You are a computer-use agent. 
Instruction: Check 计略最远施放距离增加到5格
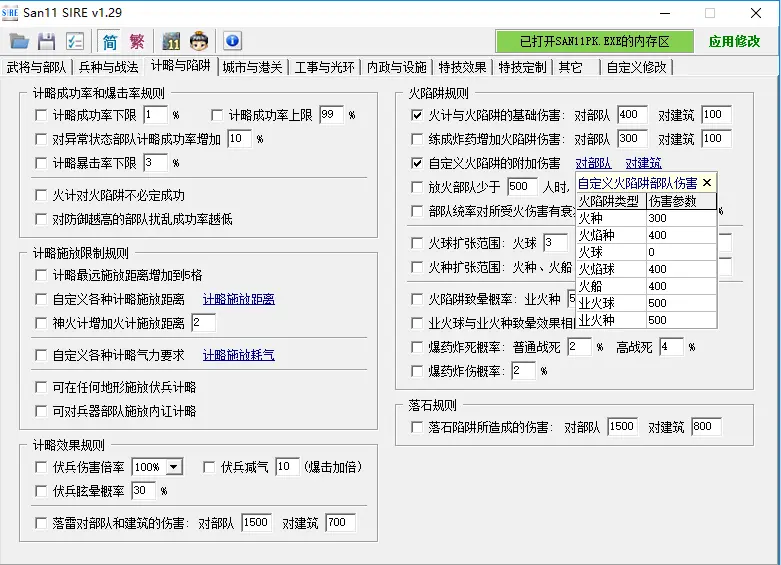pyautogui.click(x=41, y=275)
